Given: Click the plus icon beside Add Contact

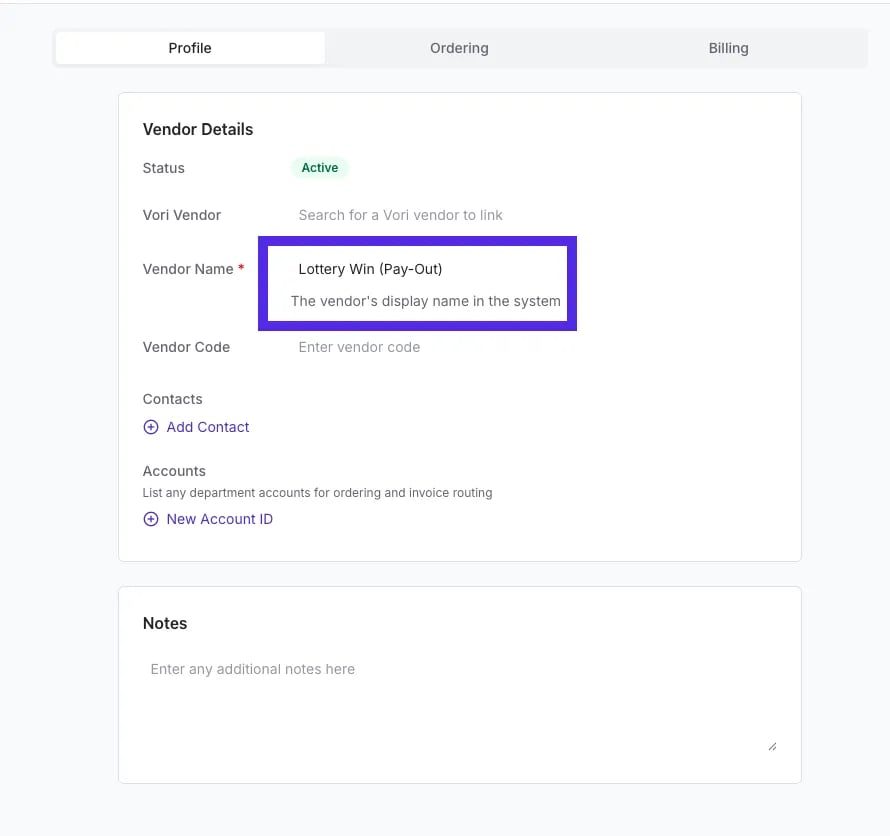Looking at the screenshot, I should coord(150,427).
